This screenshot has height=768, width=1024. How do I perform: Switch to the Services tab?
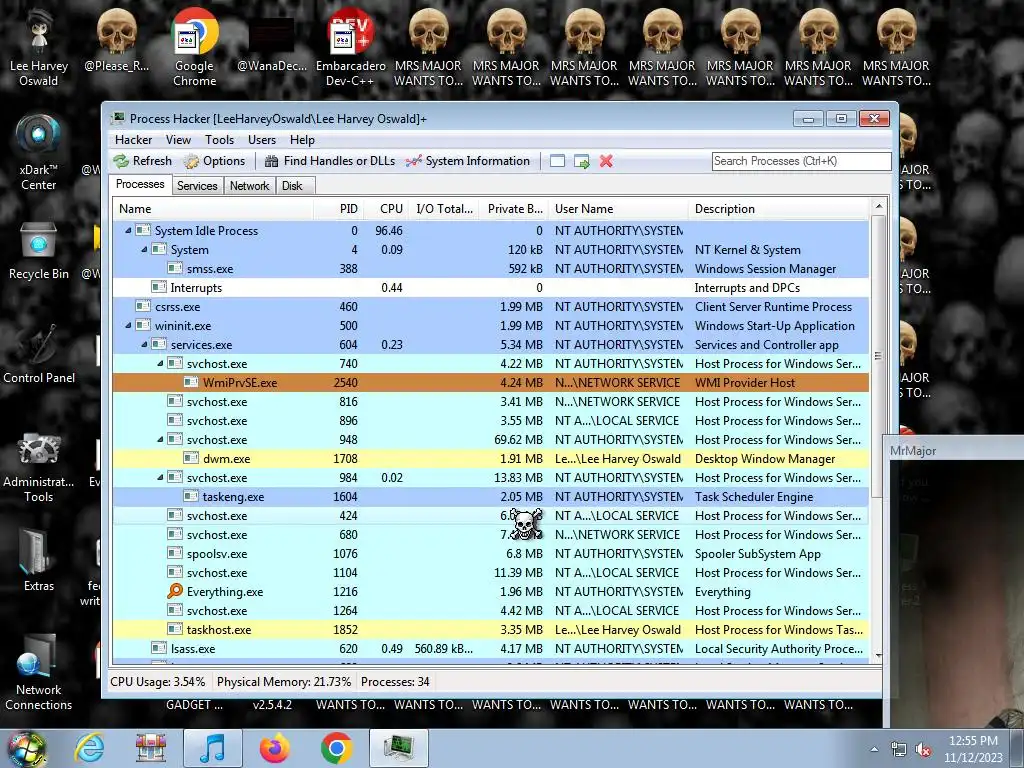pyautogui.click(x=197, y=185)
